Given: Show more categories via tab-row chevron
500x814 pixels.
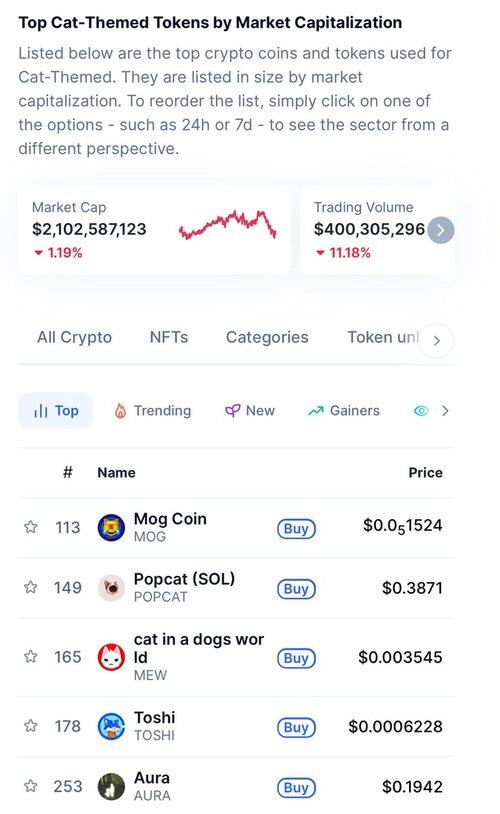Looking at the screenshot, I should tap(437, 341).
